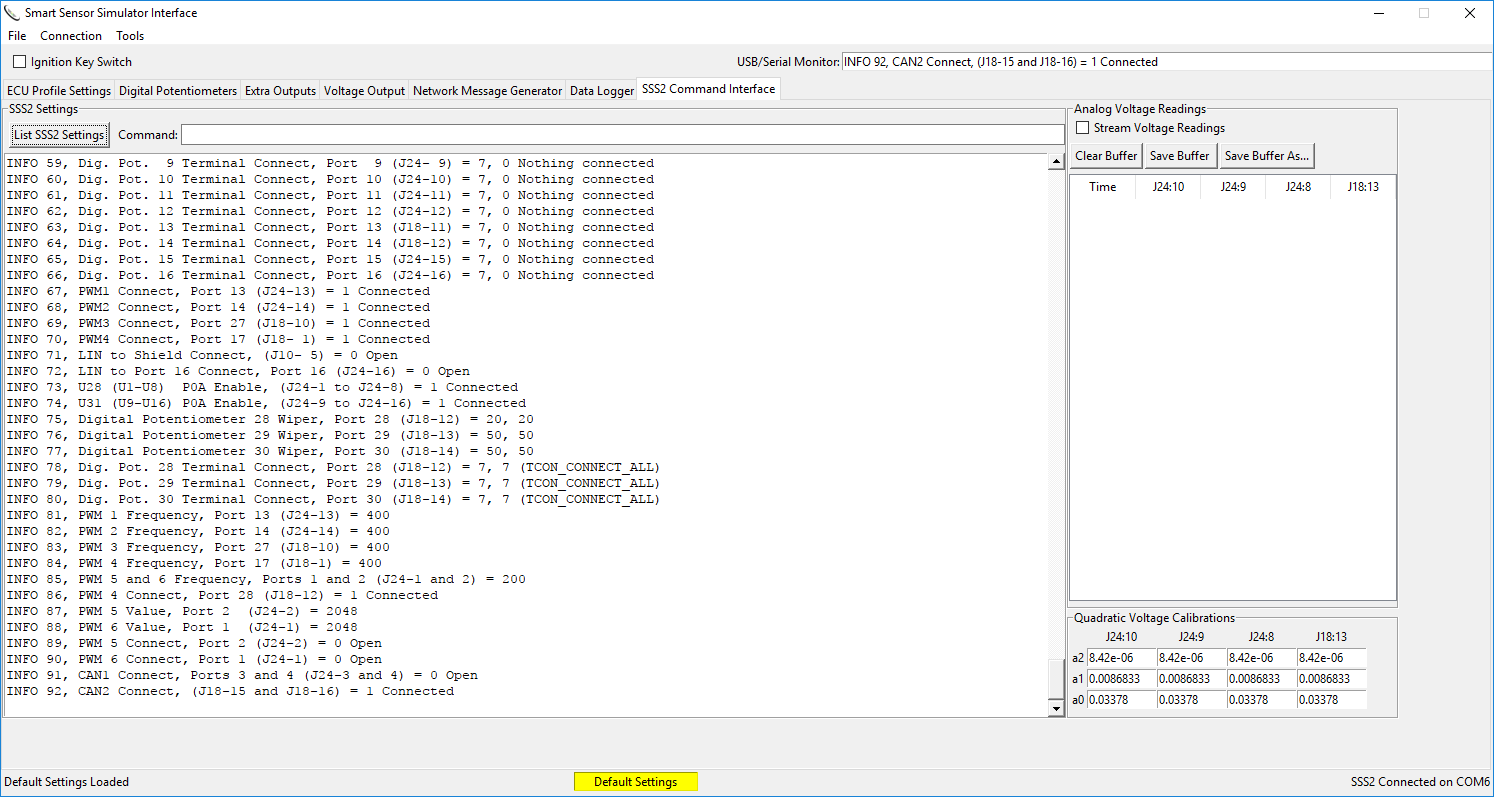Select SSS2 Command Interface tab

(x=708, y=89)
